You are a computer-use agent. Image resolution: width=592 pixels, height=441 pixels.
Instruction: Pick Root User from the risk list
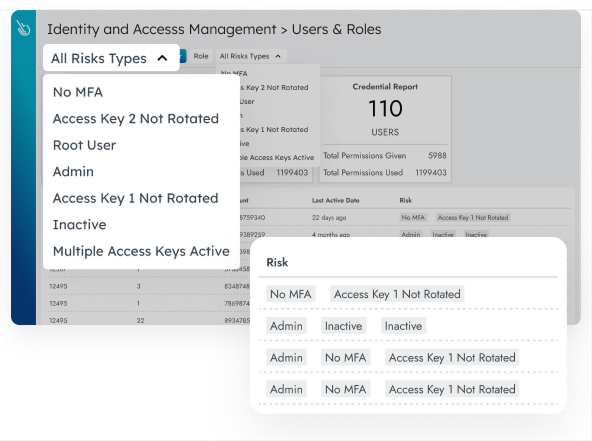[x=85, y=145]
